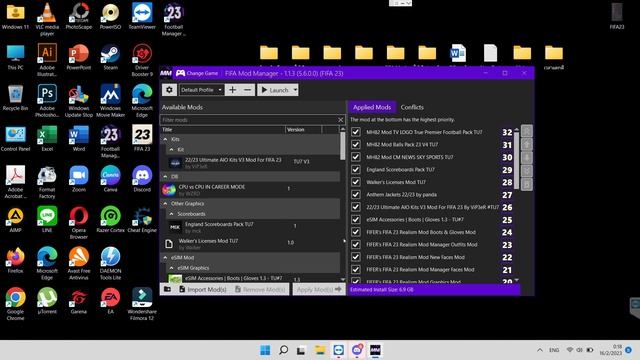Click the 22/23 Ultimate AIO Kits mod thumbnail

coord(175,162)
